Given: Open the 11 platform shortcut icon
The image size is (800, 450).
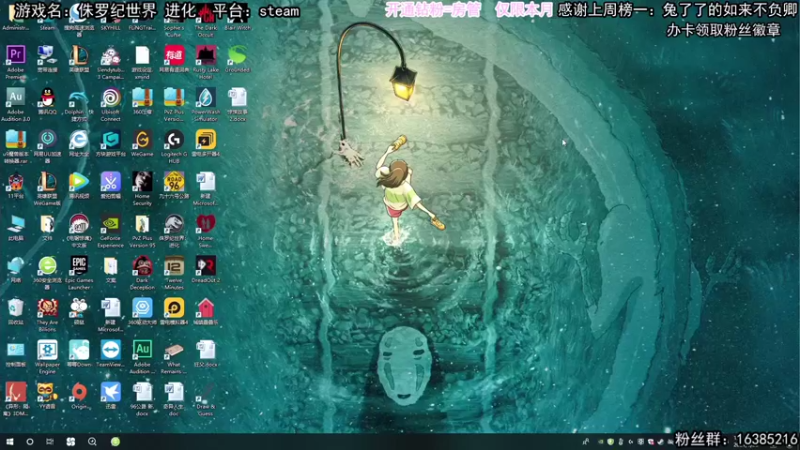Looking at the screenshot, I should pos(15,181).
